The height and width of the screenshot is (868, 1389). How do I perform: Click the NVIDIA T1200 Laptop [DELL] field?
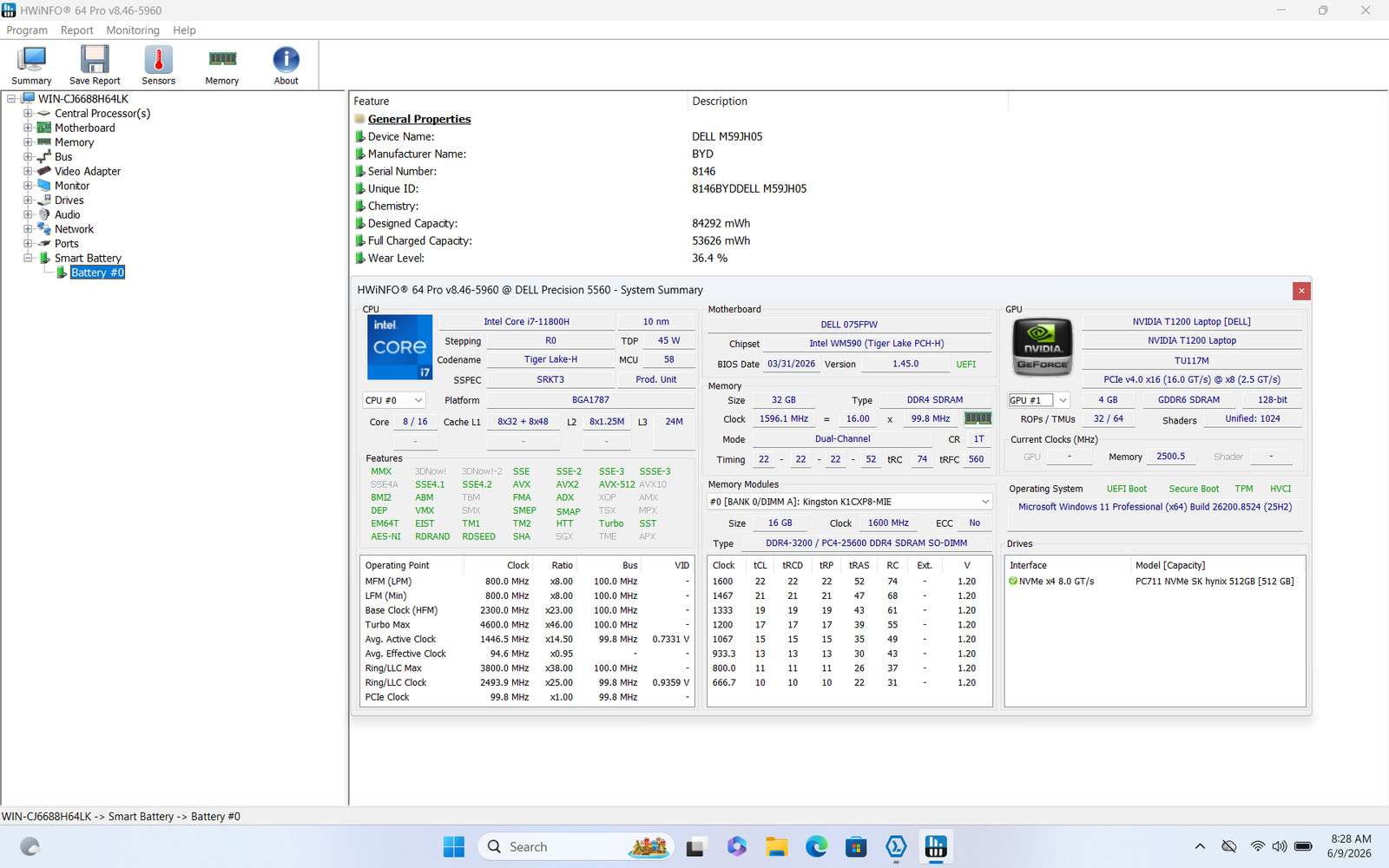[x=1191, y=321]
